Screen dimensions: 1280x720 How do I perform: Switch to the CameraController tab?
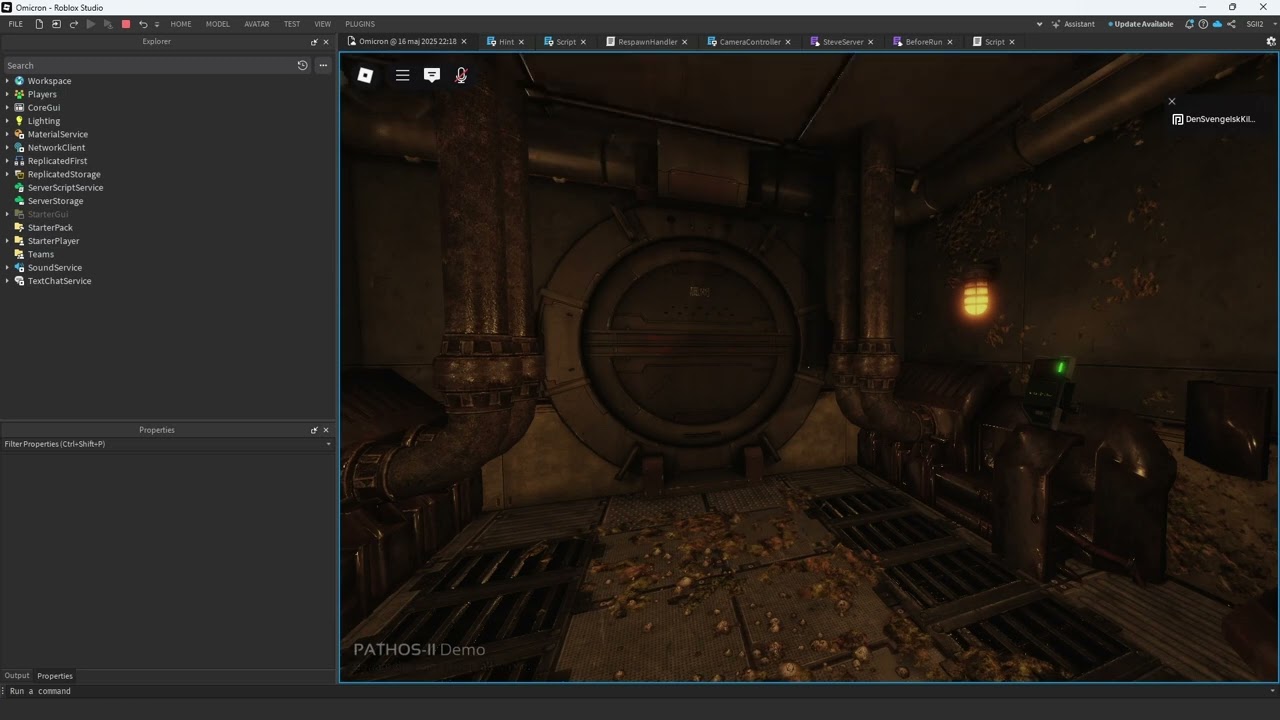click(x=750, y=42)
